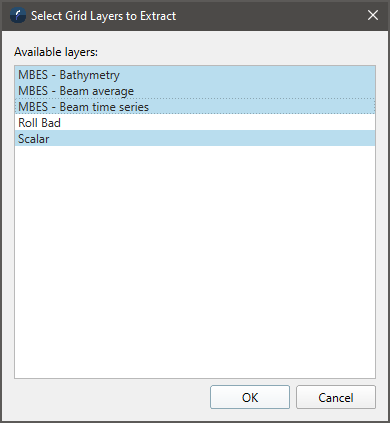390x423 pixels.
Task: Select the MBES - Beam average layer
Action: coord(195,91)
